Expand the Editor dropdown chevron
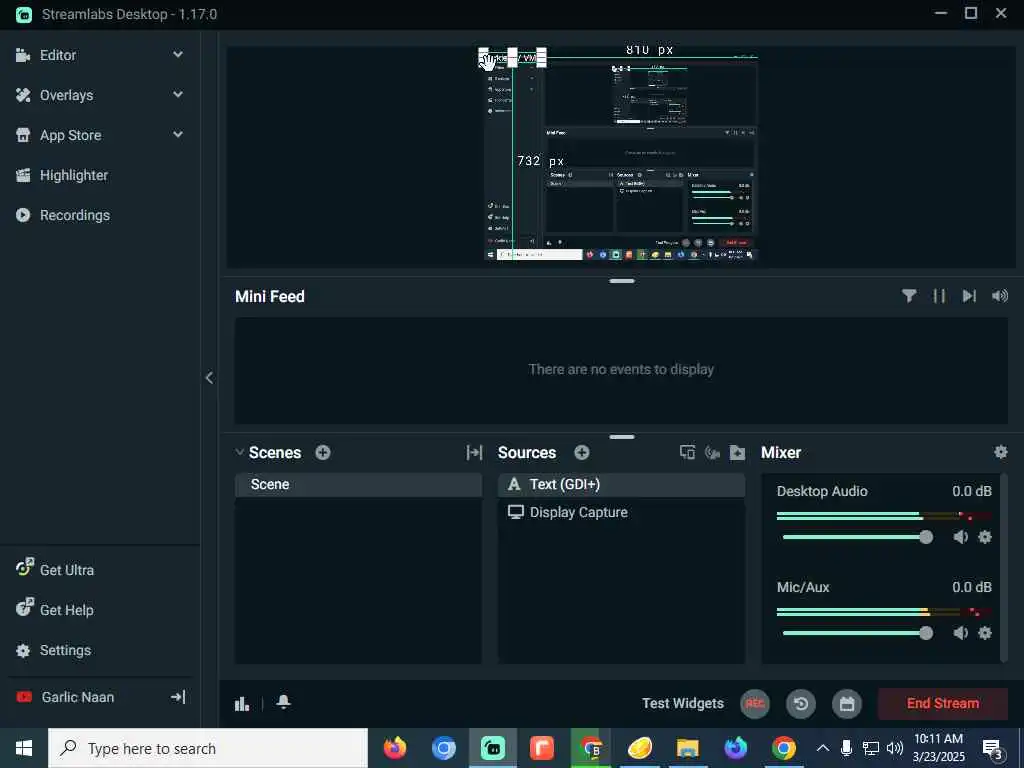 click(178, 55)
